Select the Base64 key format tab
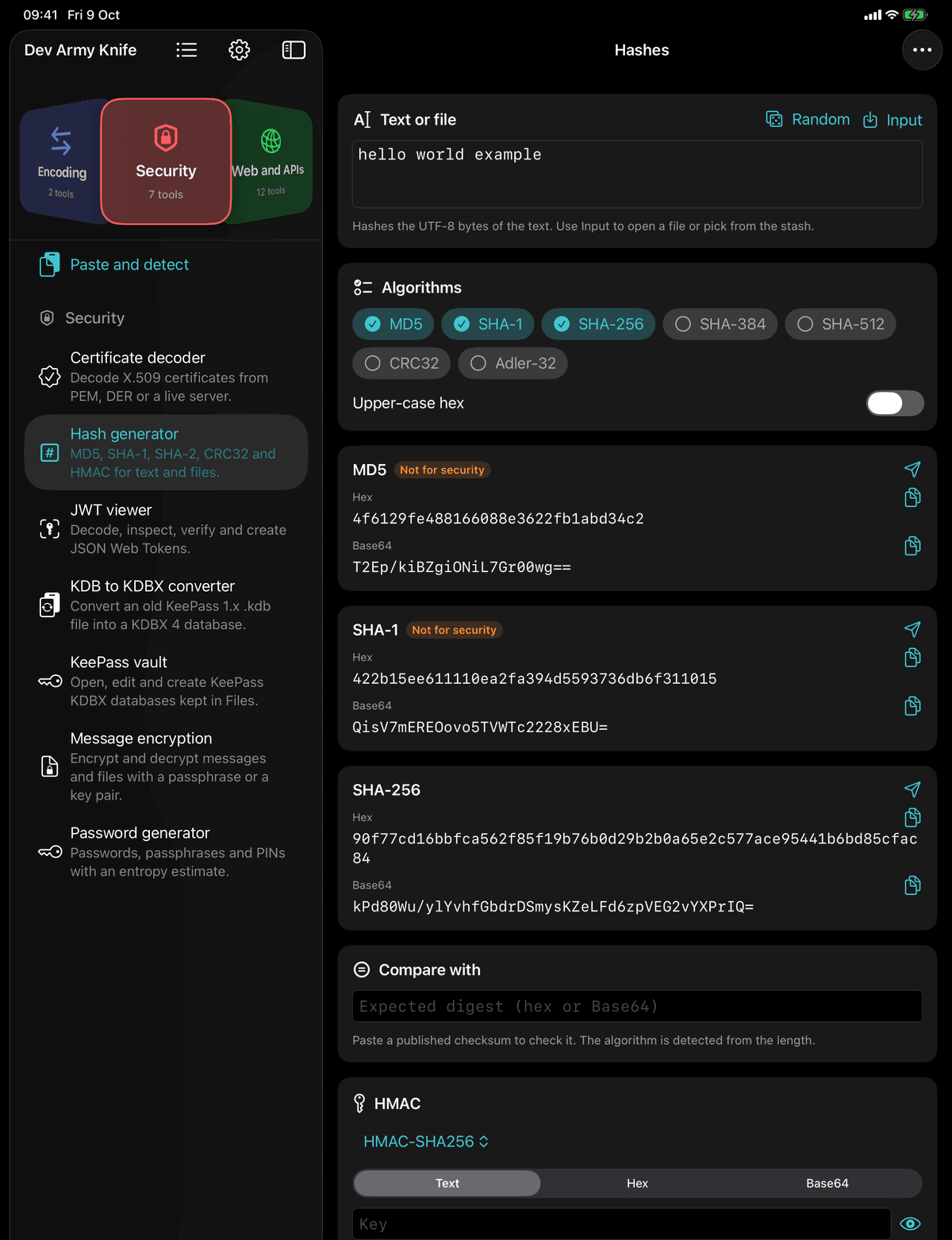Viewport: 952px width, 1240px height. point(827,1183)
